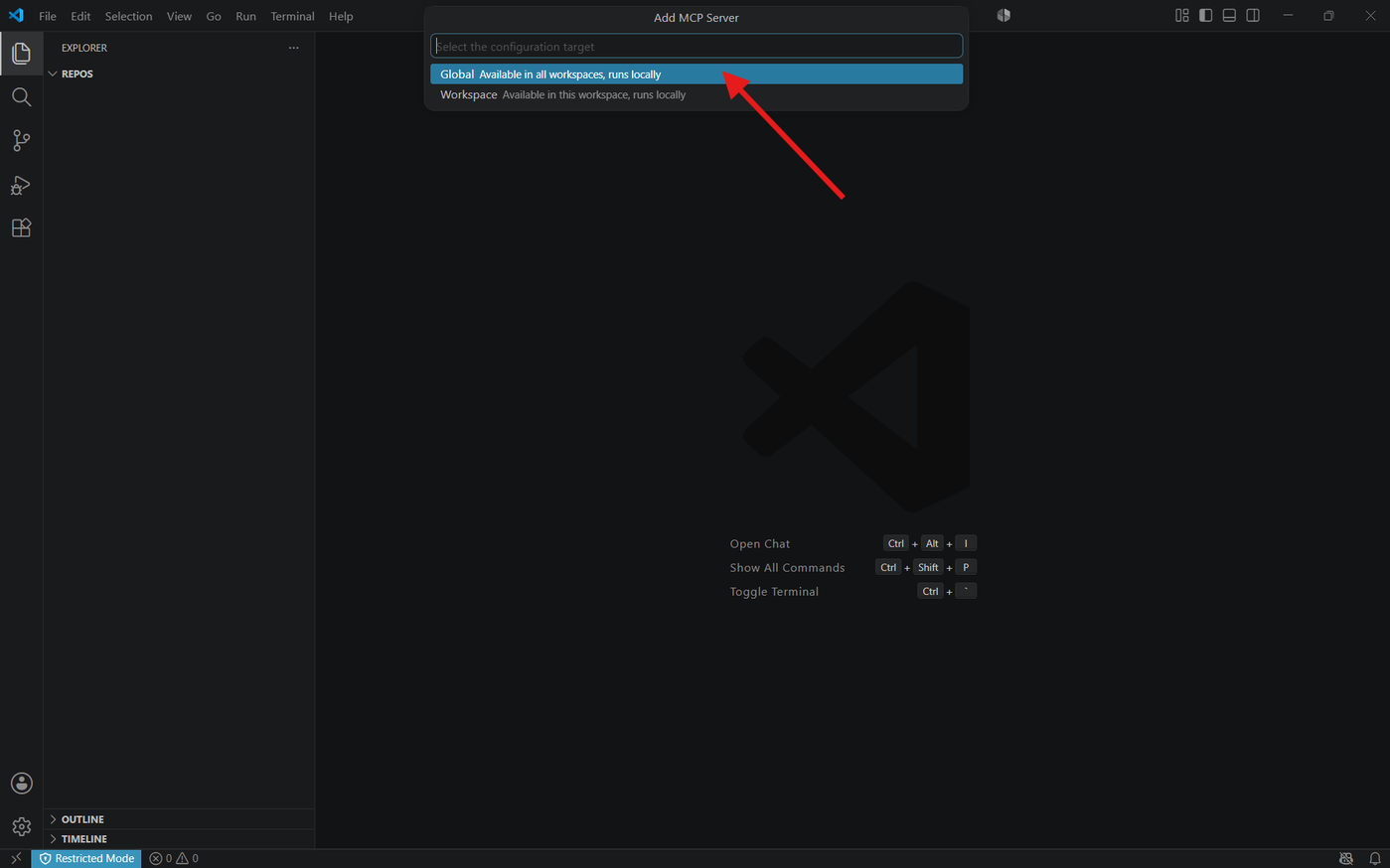
Task: Open the Terminal menu
Action: point(292,16)
